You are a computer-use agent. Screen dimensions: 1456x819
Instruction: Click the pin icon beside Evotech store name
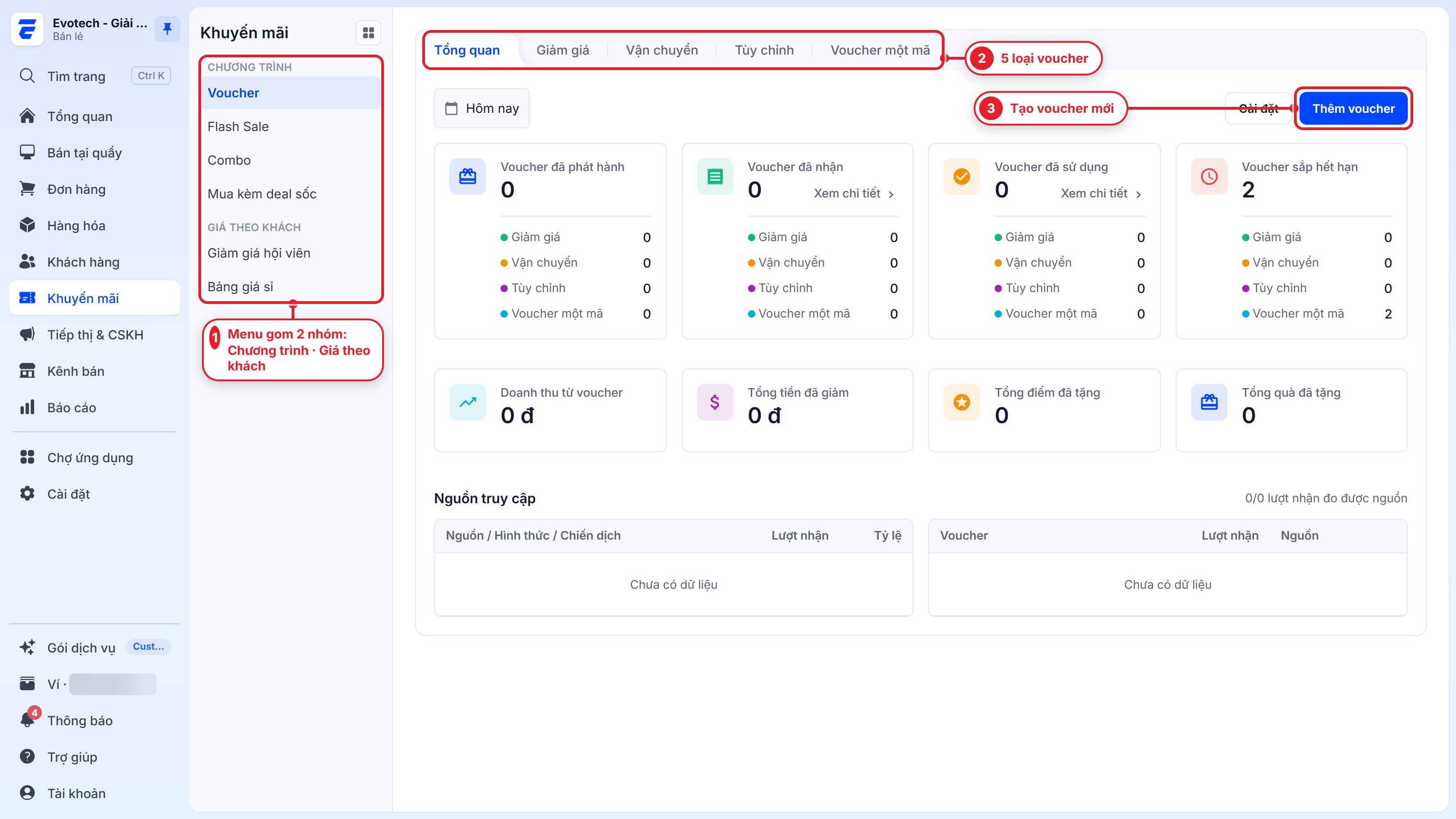[167, 29]
